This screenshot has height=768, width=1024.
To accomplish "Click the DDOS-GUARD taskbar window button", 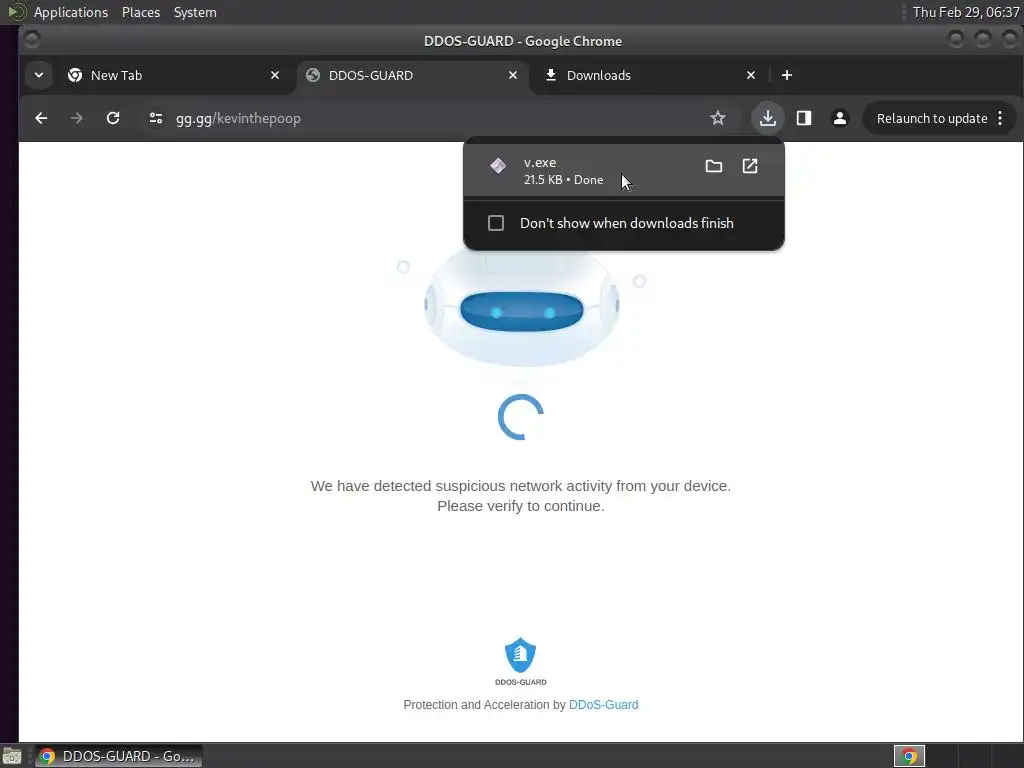I will [x=118, y=756].
